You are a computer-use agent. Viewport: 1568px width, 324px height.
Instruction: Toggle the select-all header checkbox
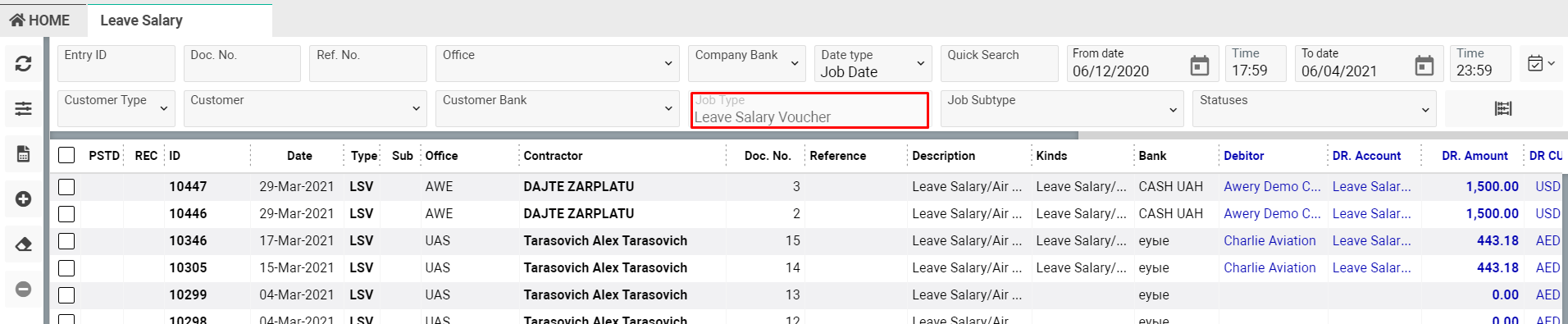click(66, 155)
